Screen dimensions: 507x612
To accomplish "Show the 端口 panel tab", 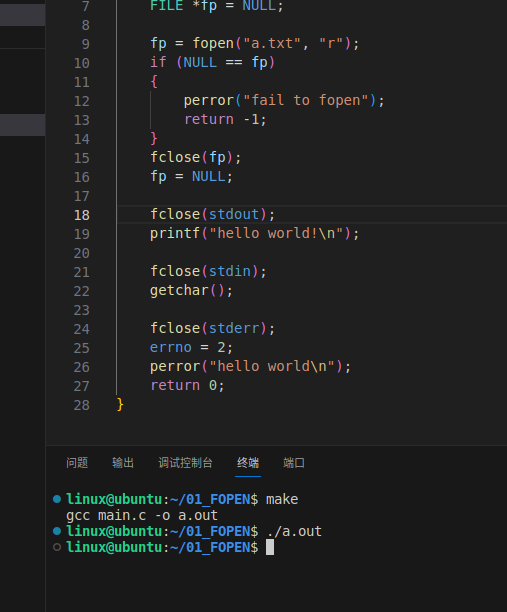I will 294,463.
